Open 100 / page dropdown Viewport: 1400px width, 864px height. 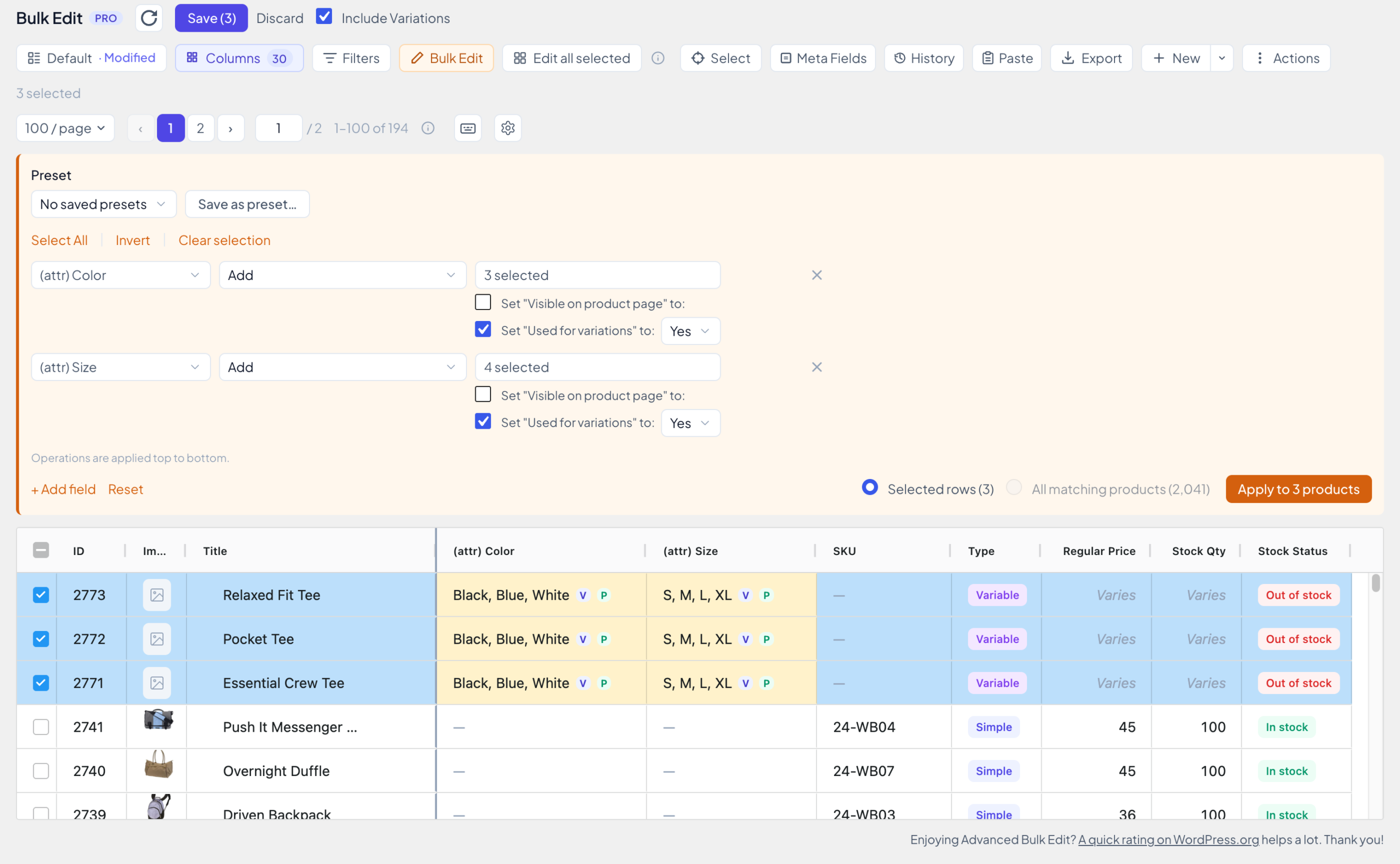65,128
